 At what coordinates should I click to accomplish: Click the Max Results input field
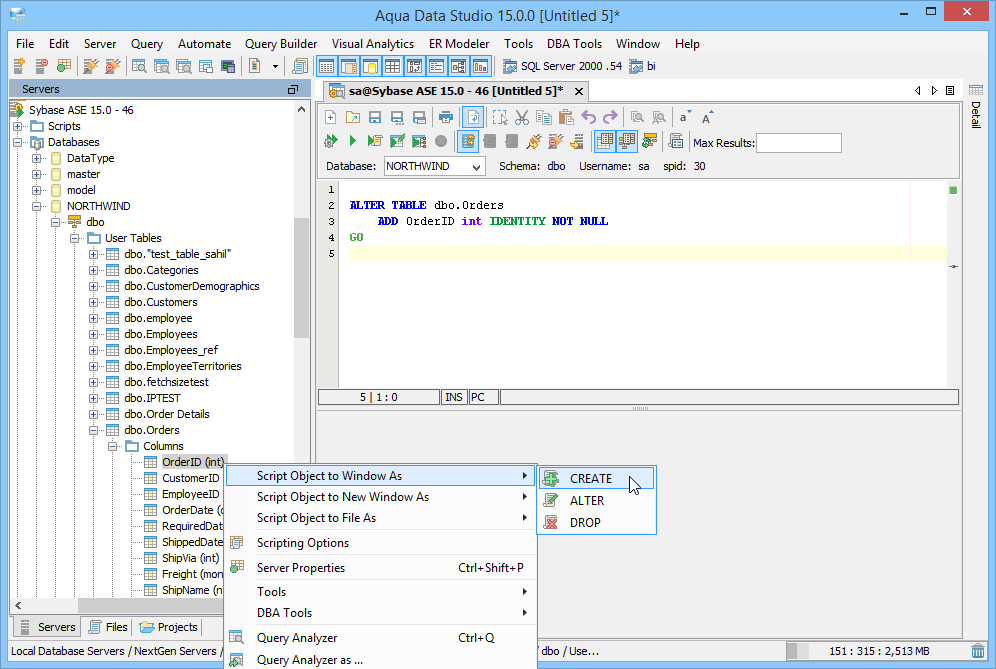(x=798, y=143)
